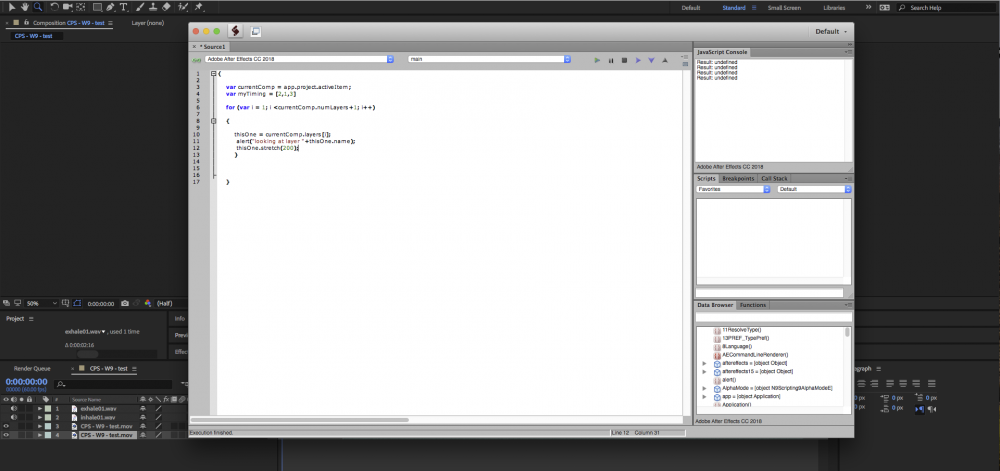1000x471 pixels.
Task: Toggle the composition lock icon in viewer tab
Action: point(26,22)
